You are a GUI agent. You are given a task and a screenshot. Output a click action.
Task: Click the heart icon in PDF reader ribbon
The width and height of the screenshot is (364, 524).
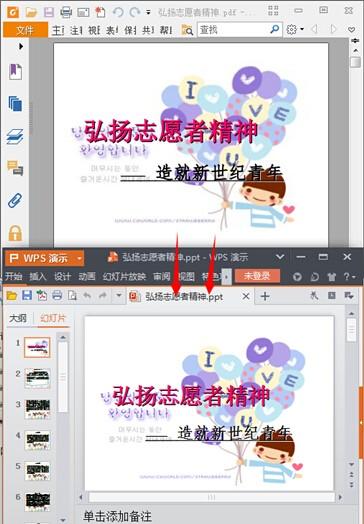point(351,30)
